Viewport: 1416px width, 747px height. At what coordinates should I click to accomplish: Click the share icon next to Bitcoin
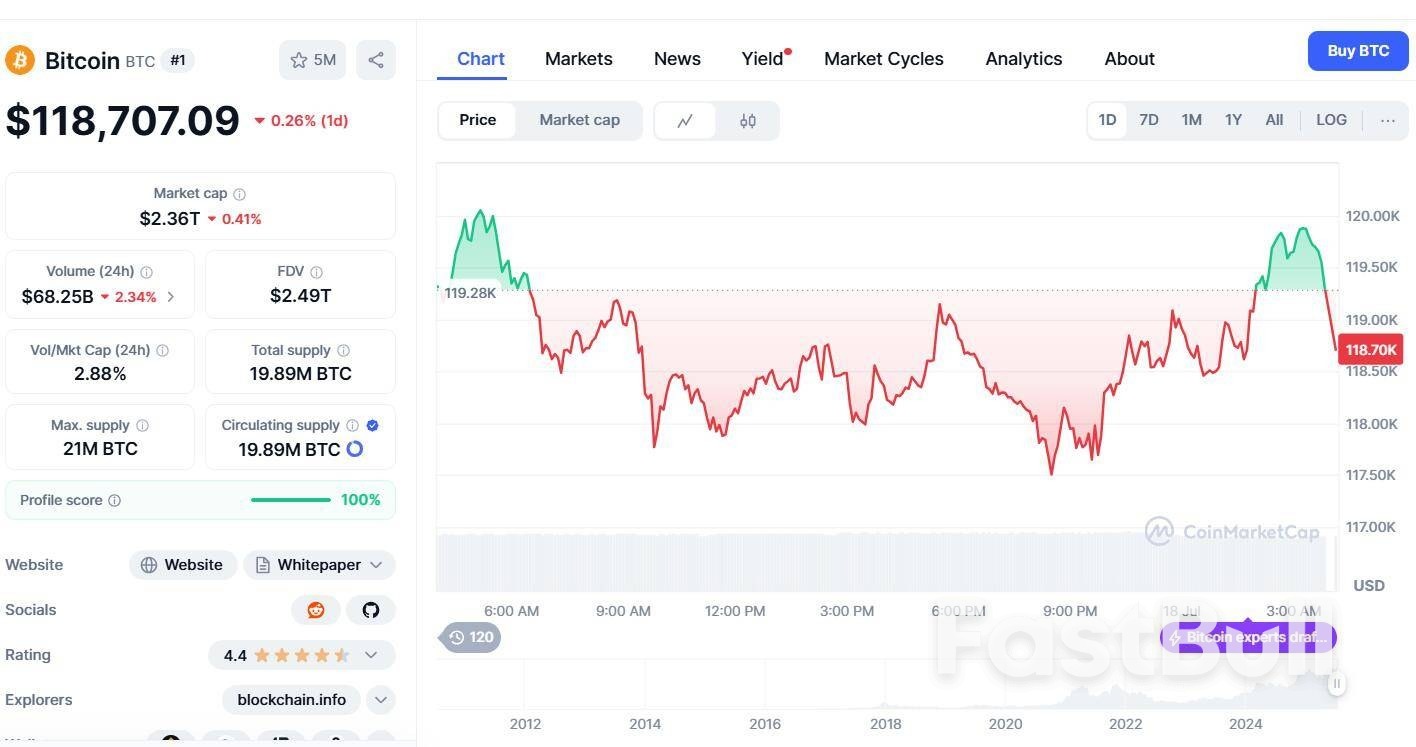376,60
